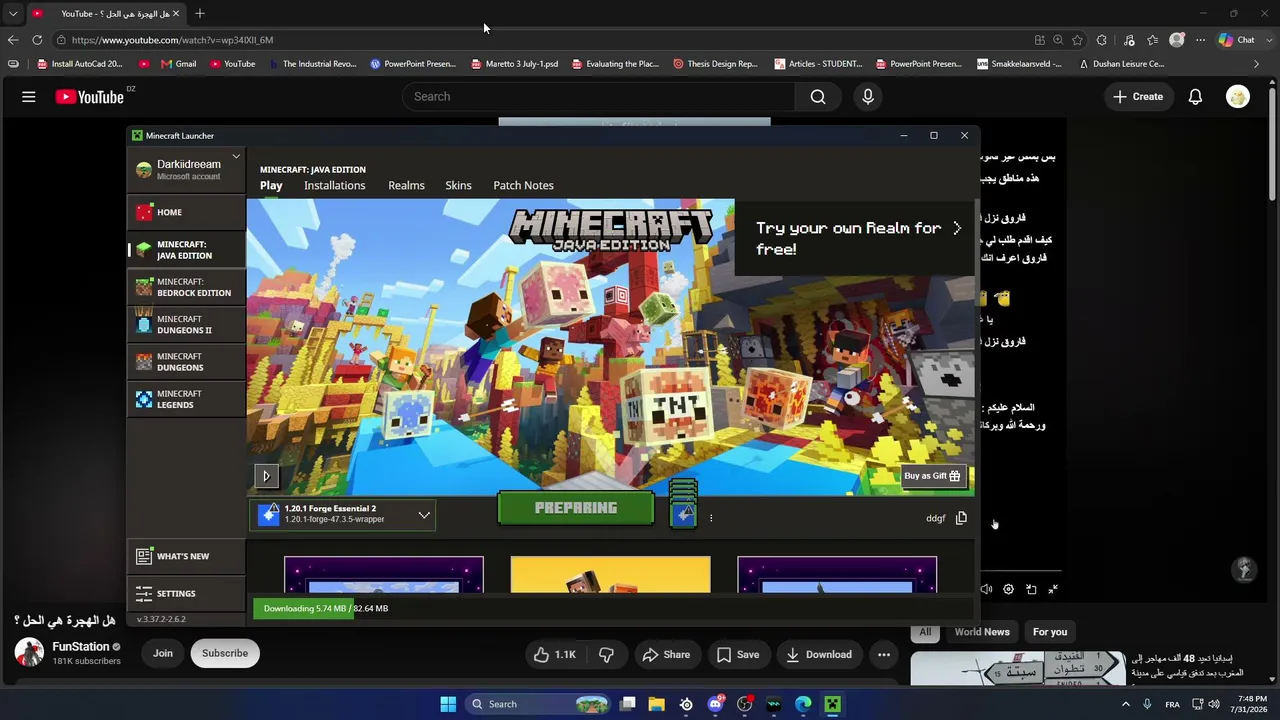Open the YouTube guide hamburger menu
Image resolution: width=1280 pixels, height=720 pixels.
(x=29, y=97)
